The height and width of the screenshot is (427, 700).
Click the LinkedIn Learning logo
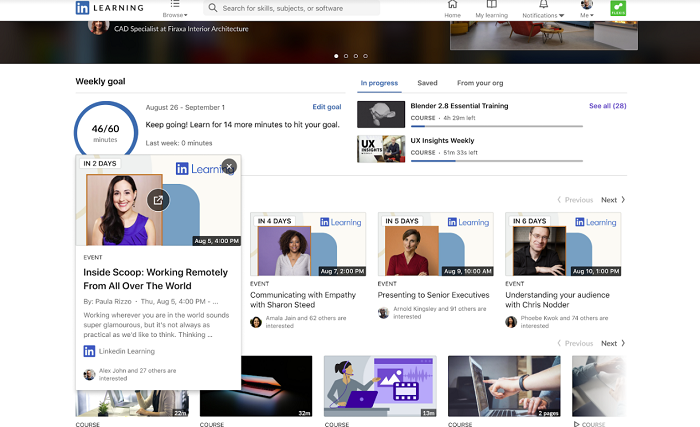click(x=109, y=8)
